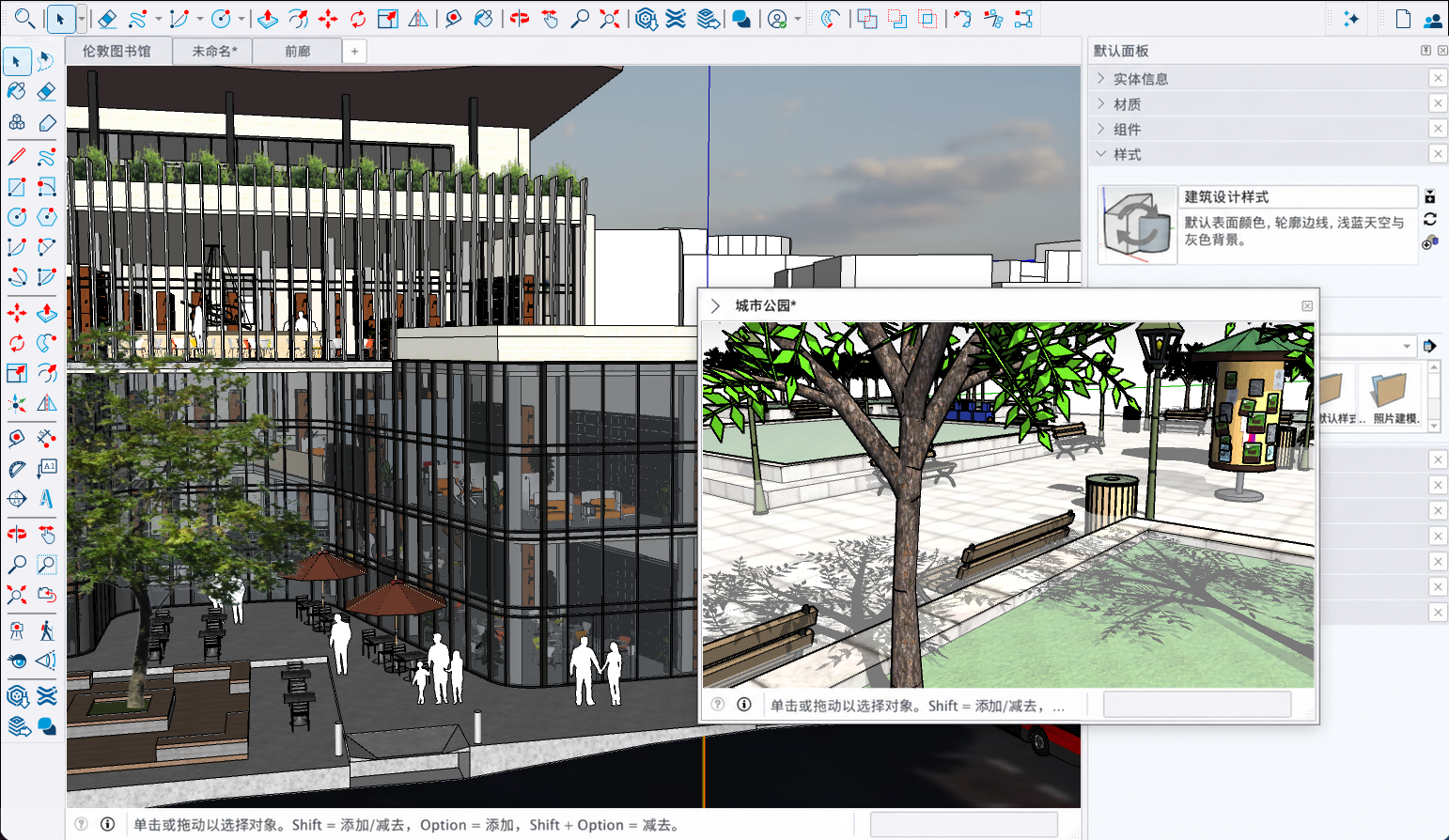Screen dimensions: 1449x840
Task: Click the 建筑设计样式 style thumbnail
Action: 1138,225
